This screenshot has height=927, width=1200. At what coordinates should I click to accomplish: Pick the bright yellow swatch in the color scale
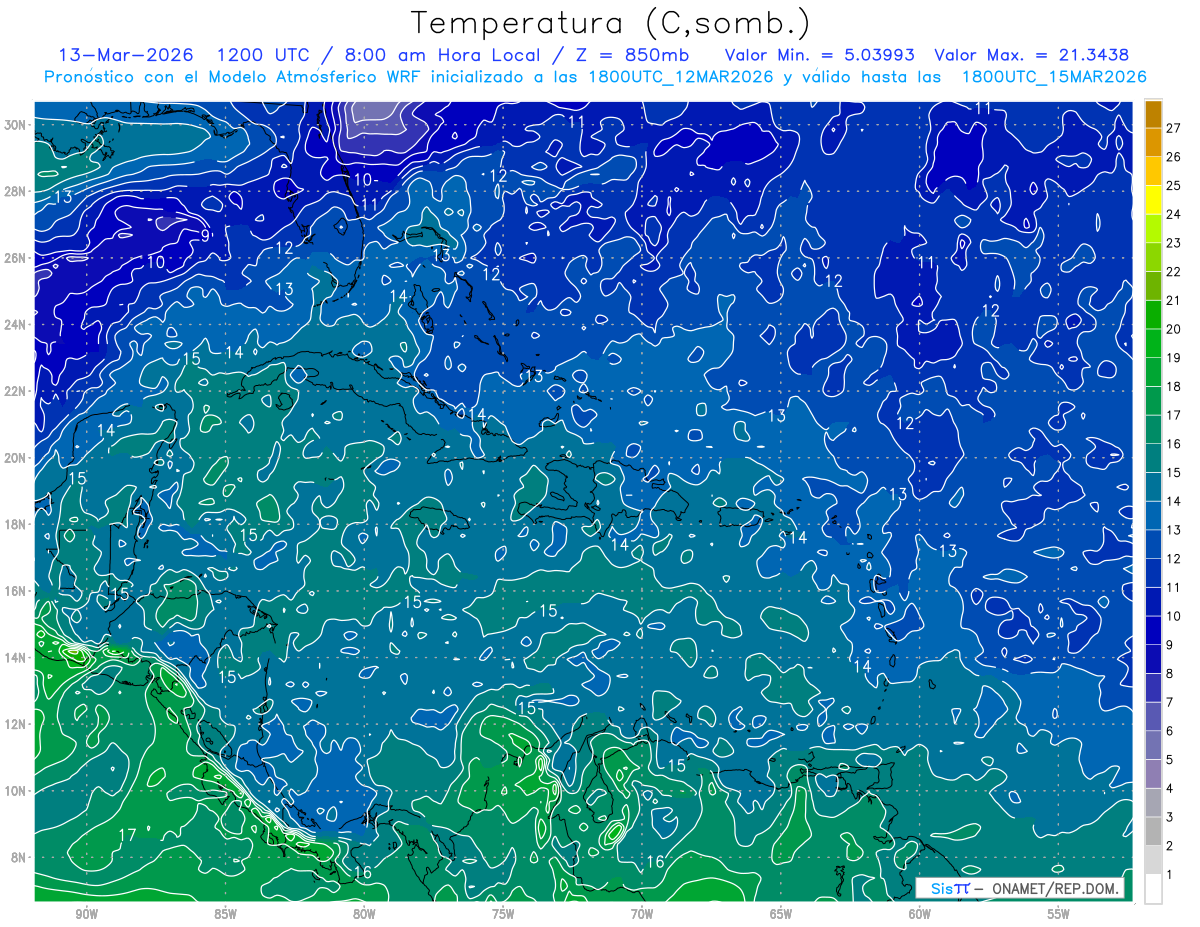click(1154, 200)
